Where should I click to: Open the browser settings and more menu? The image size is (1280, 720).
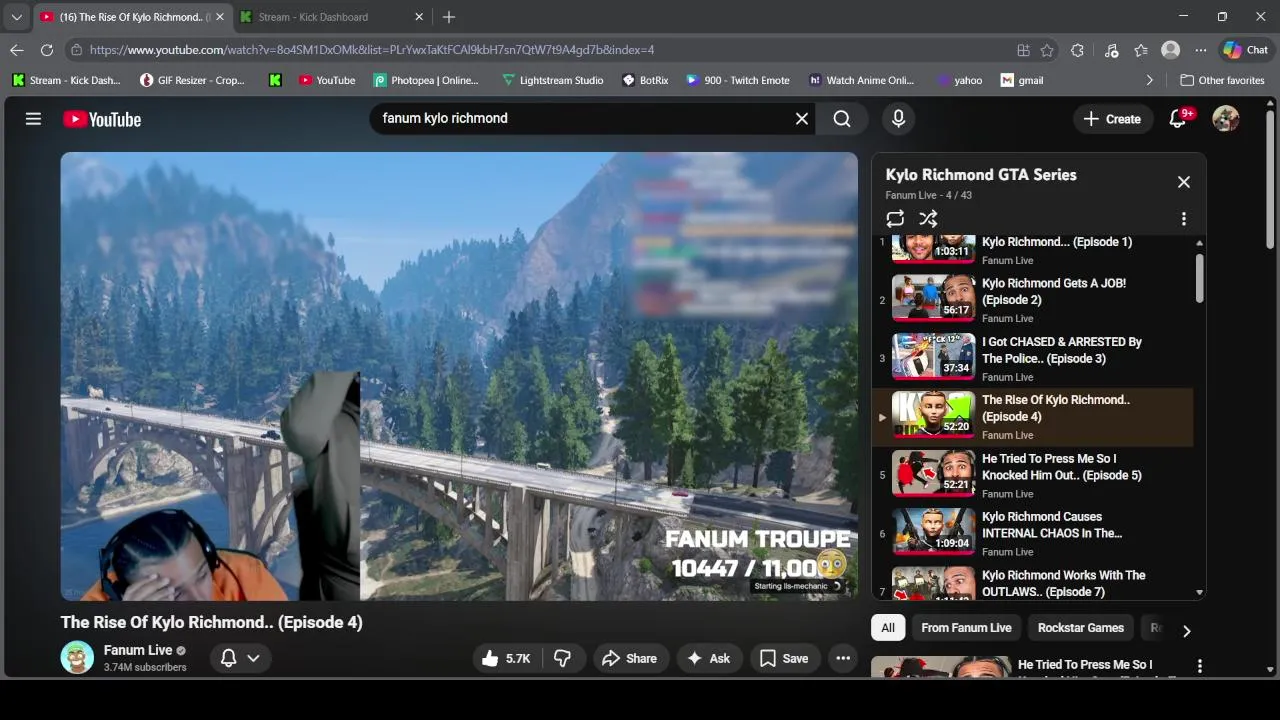(x=1201, y=50)
